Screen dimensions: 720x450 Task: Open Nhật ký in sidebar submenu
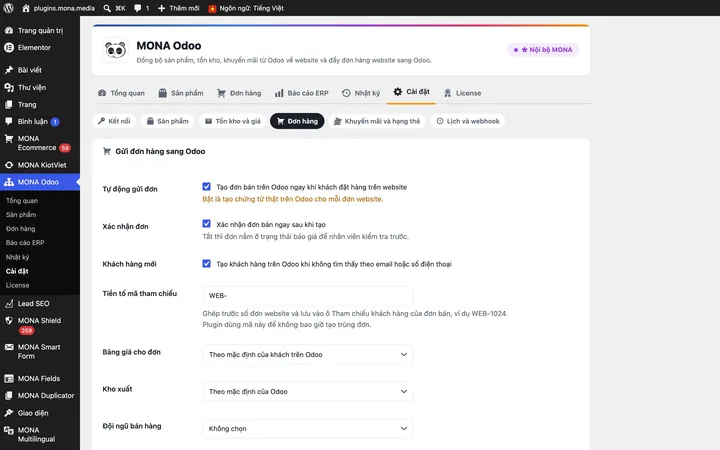click(17, 257)
